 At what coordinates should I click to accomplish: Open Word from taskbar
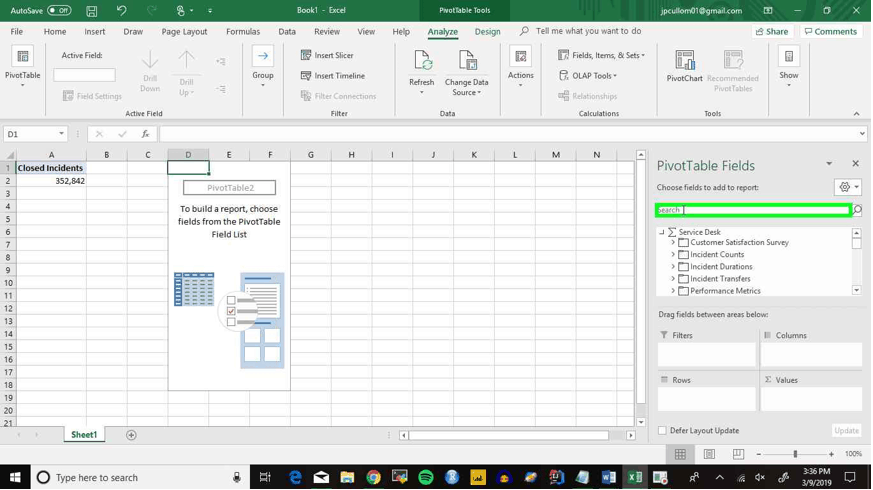tap(609, 477)
